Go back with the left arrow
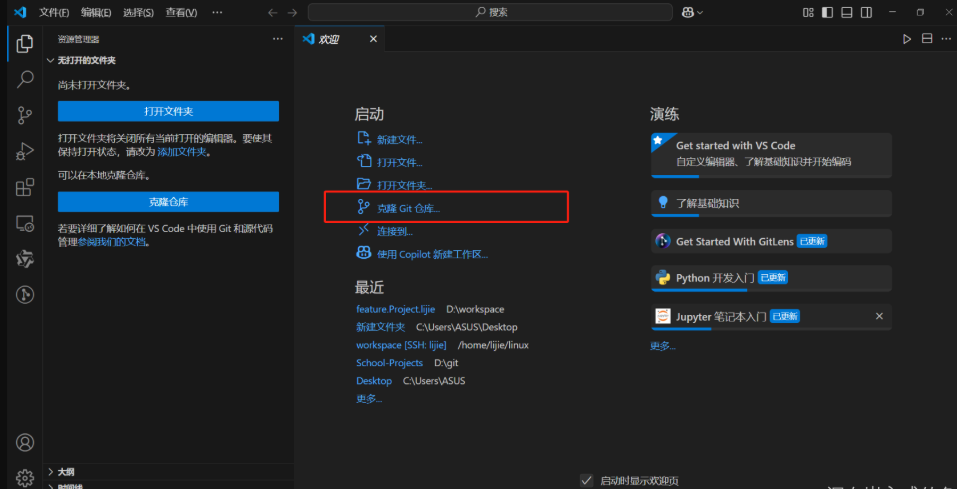The height and width of the screenshot is (489, 957). pos(273,12)
